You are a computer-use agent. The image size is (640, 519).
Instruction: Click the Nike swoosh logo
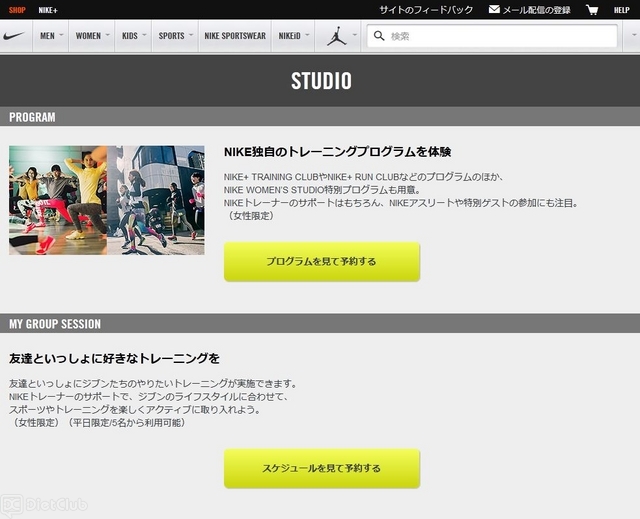[x=15, y=36]
